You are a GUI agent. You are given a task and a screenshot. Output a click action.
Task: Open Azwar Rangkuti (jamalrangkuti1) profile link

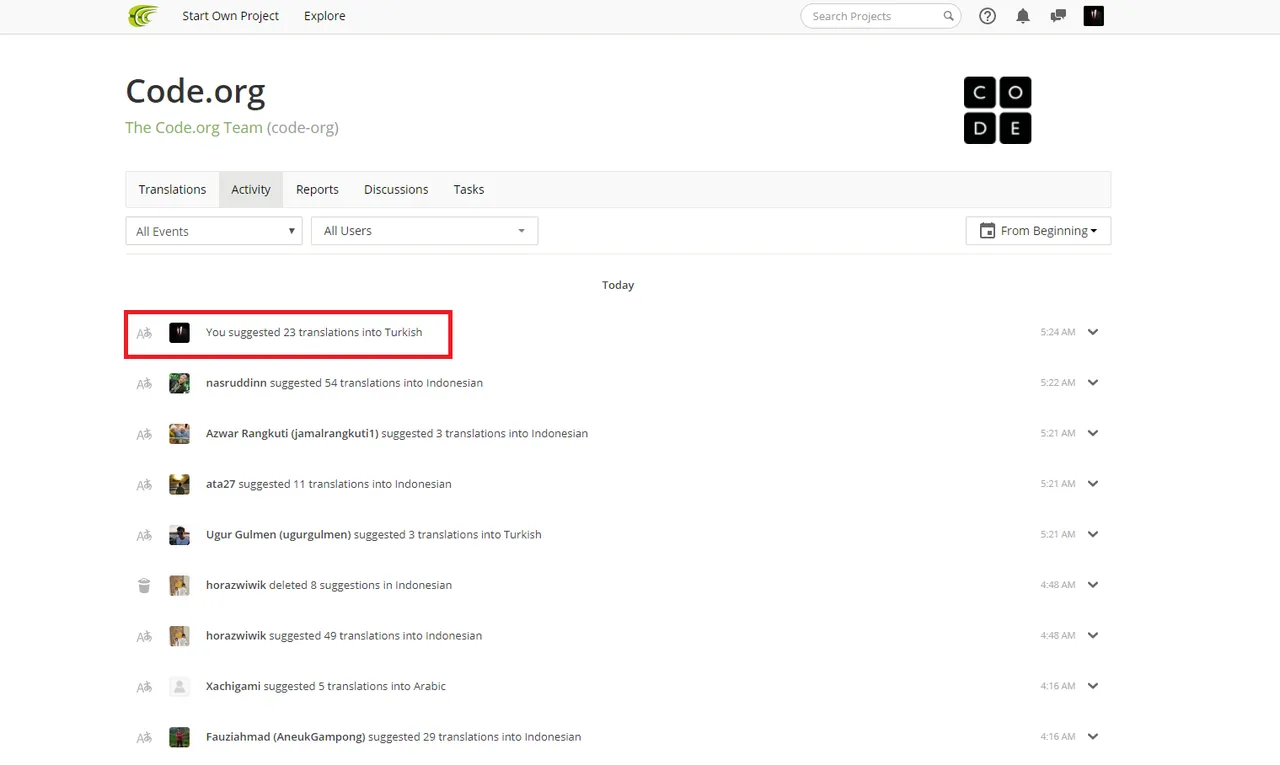pyautogui.click(x=292, y=434)
